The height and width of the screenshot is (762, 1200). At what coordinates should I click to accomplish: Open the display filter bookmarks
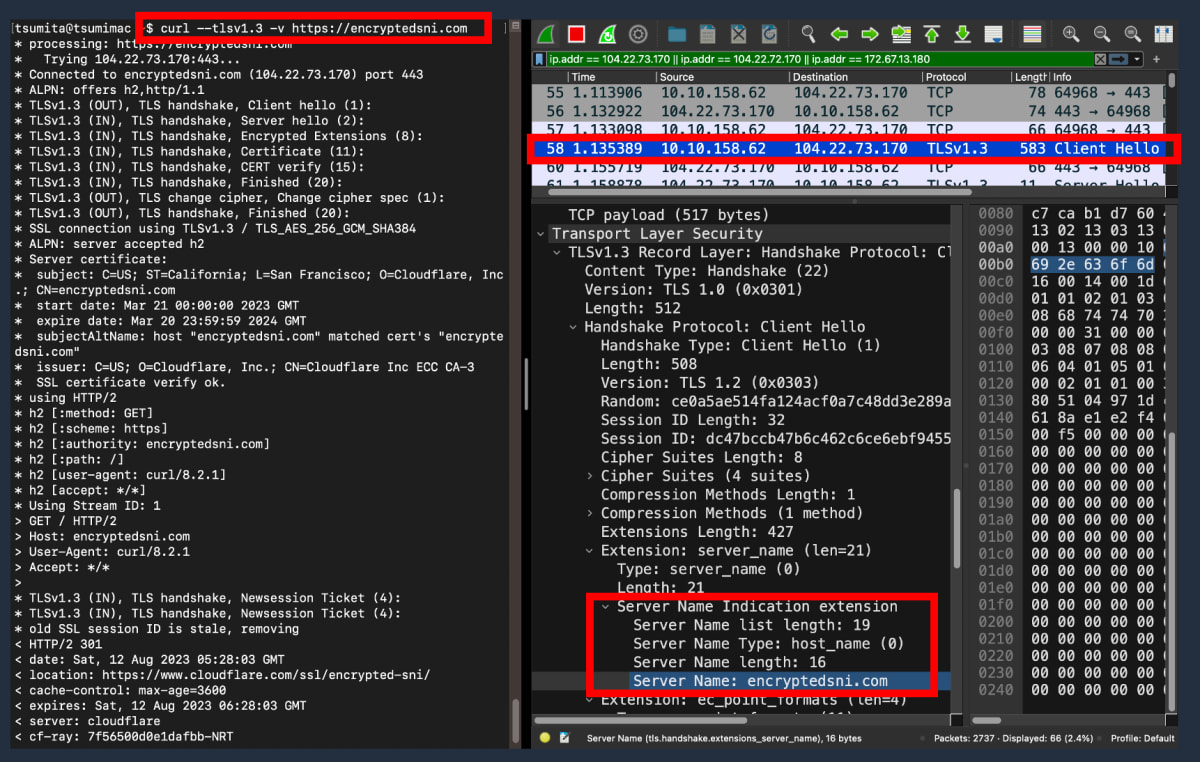(x=539, y=59)
